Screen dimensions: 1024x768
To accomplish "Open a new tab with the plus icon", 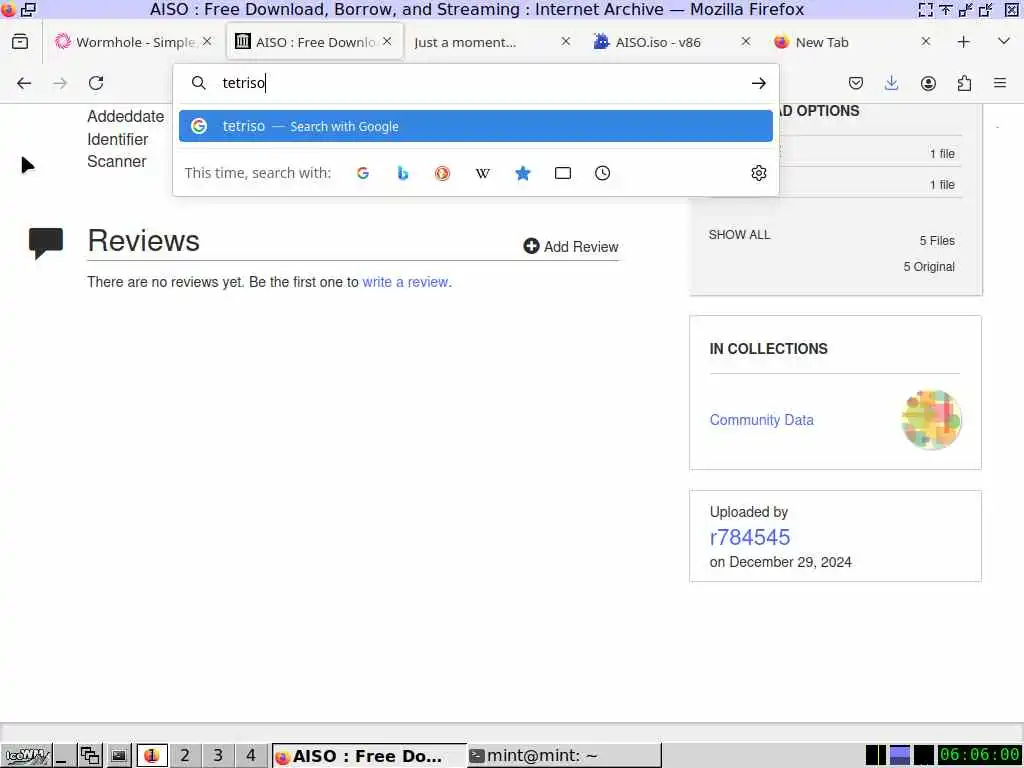I will coord(963,42).
